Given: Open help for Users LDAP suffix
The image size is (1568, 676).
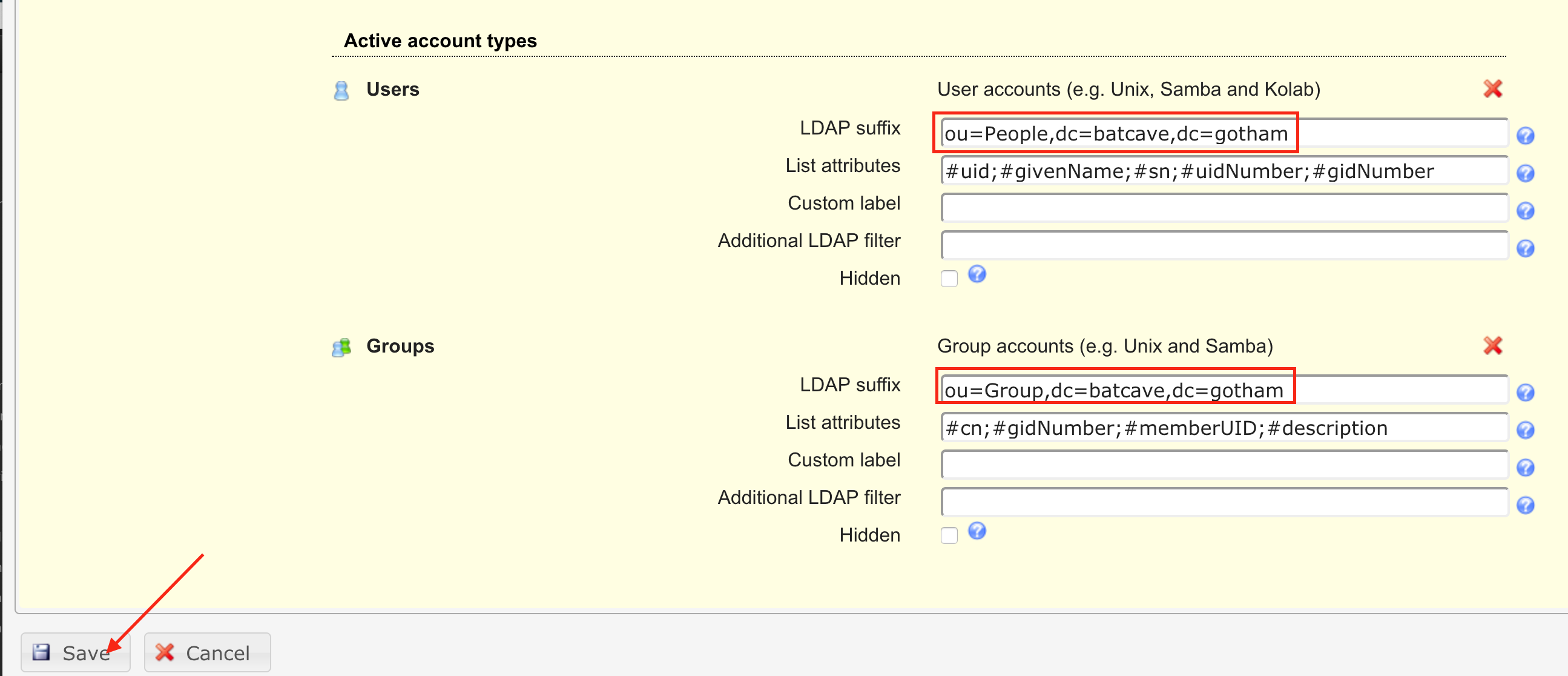Looking at the screenshot, I should [x=1525, y=135].
